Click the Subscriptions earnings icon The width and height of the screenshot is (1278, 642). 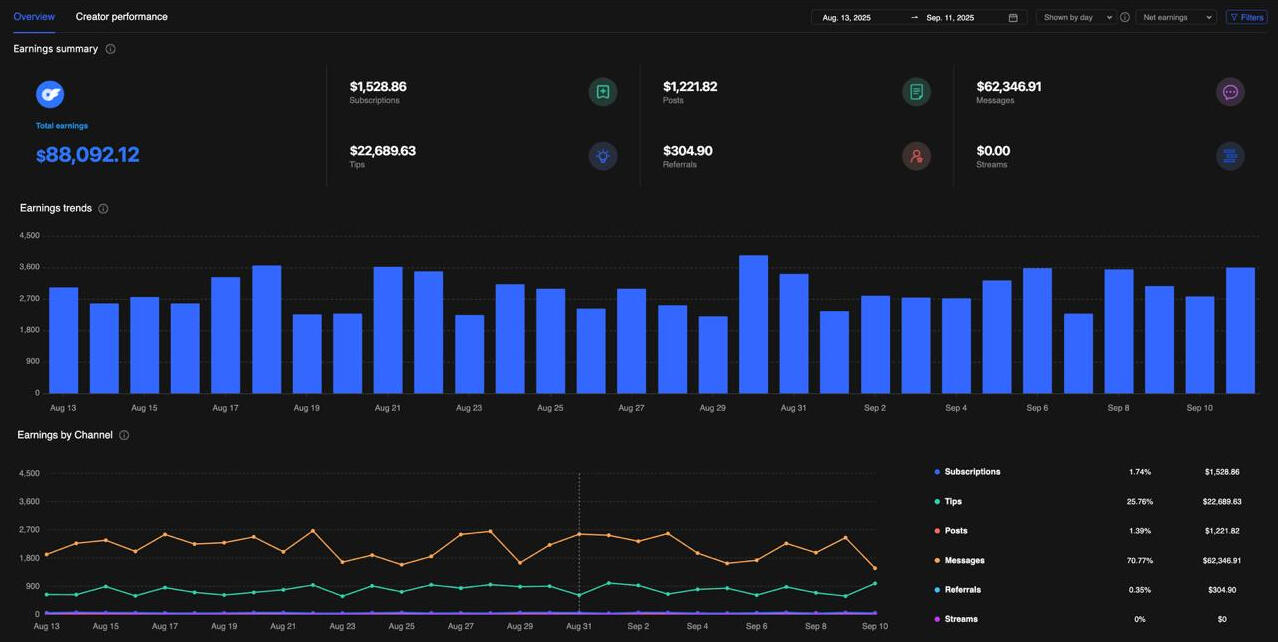coord(602,92)
